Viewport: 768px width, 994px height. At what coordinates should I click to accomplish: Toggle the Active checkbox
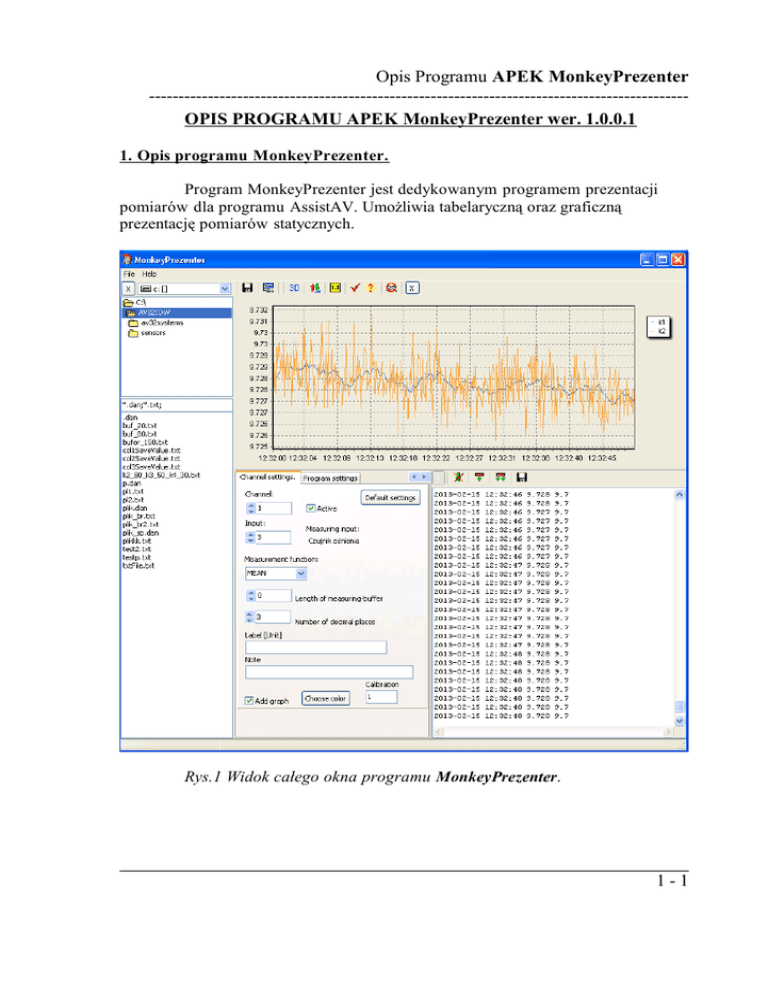click(311, 508)
